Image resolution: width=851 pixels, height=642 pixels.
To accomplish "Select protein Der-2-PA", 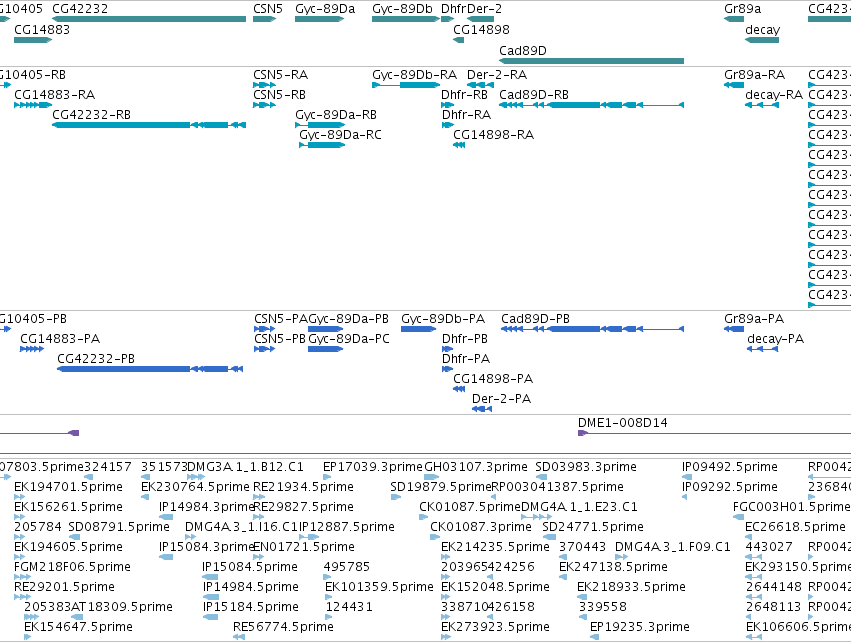I will coord(482,409).
